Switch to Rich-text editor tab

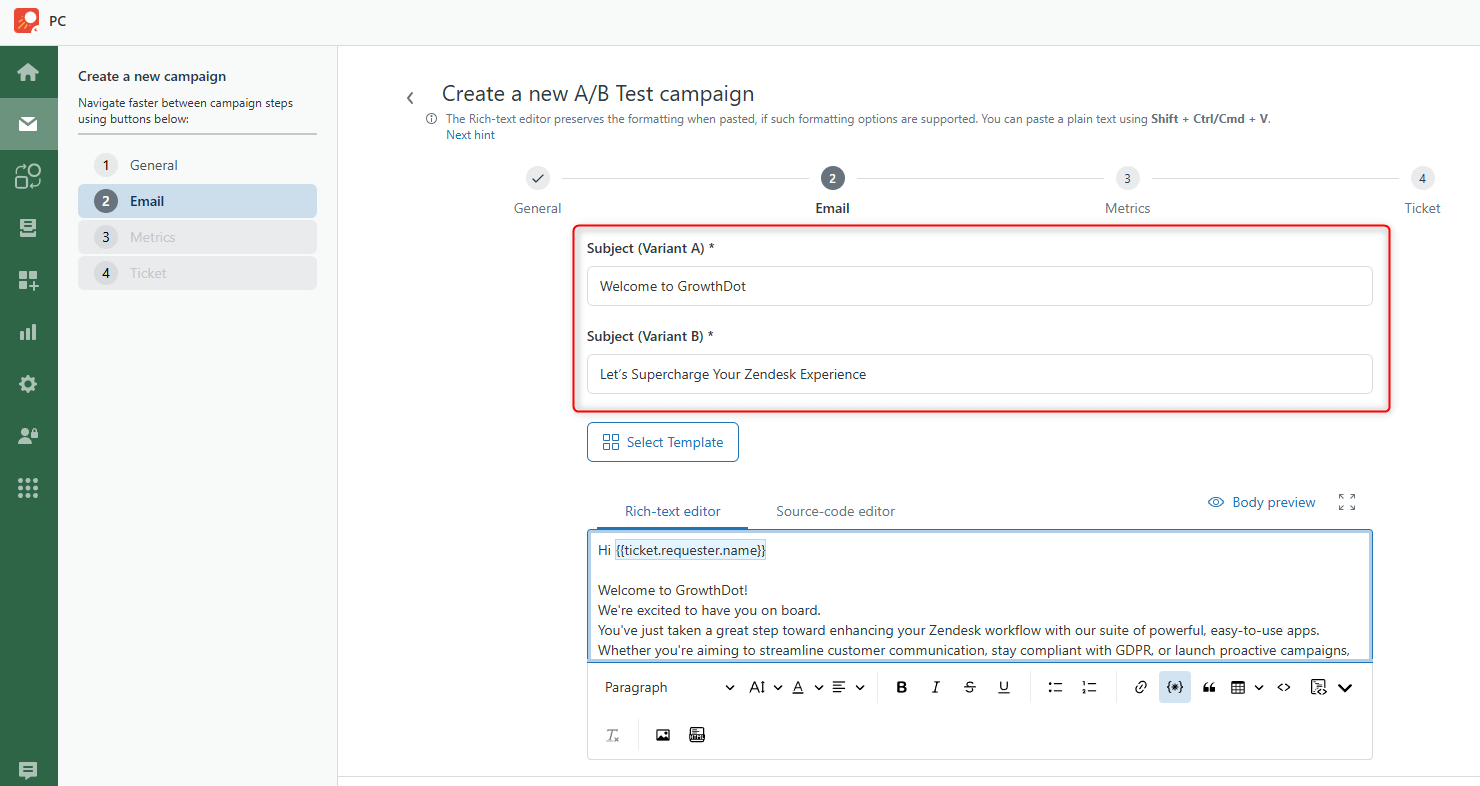coord(672,511)
